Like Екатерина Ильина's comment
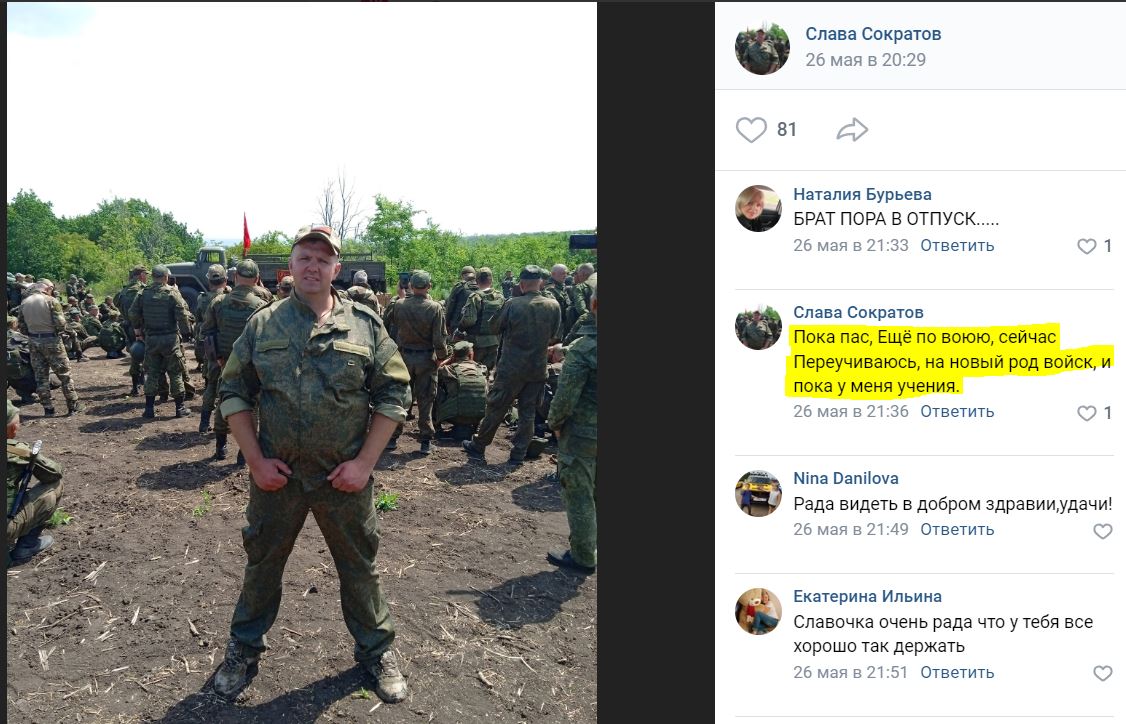This screenshot has height=724, width=1126. coord(1103,673)
